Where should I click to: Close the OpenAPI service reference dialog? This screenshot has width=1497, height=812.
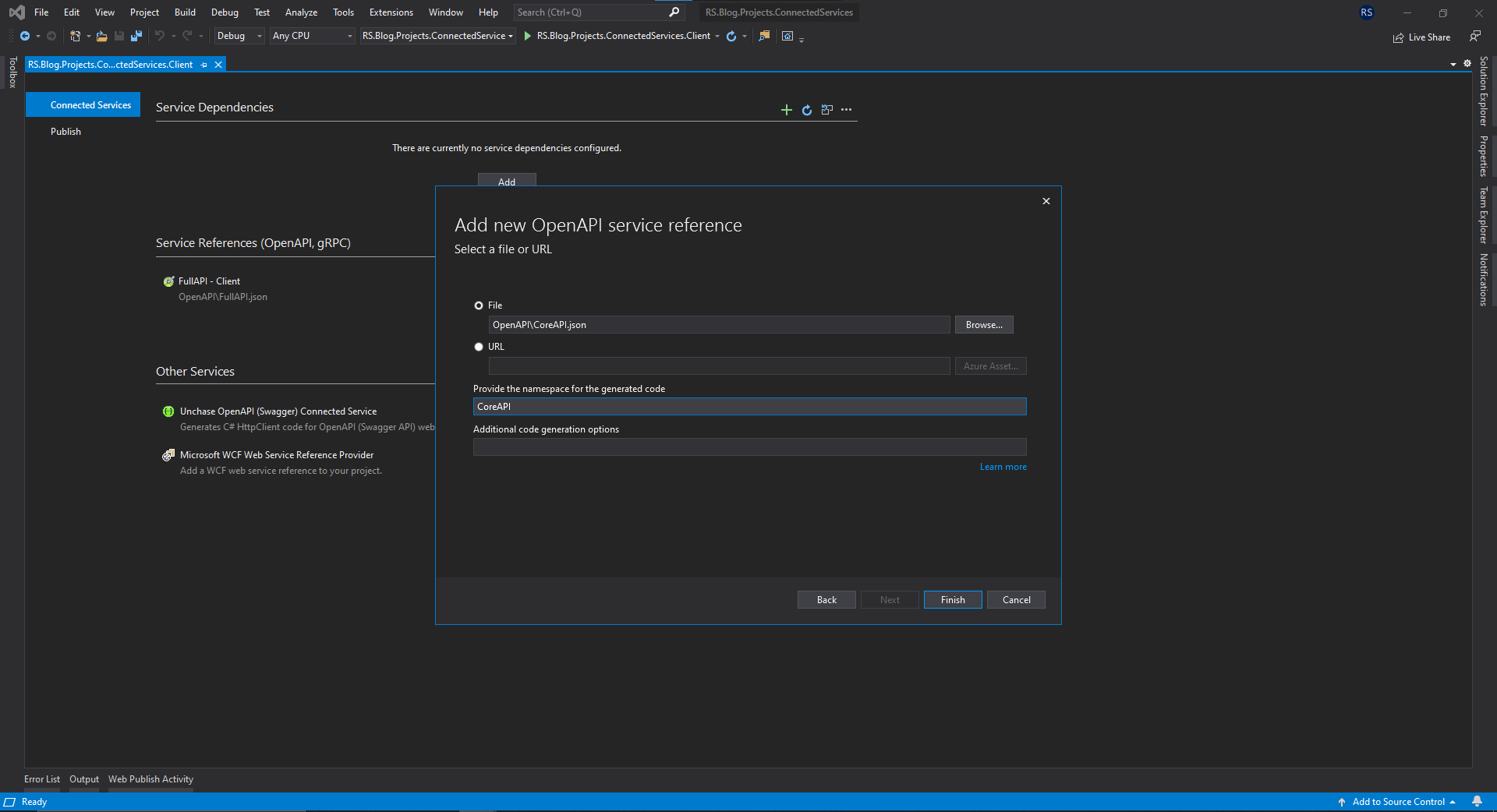coord(1046,201)
